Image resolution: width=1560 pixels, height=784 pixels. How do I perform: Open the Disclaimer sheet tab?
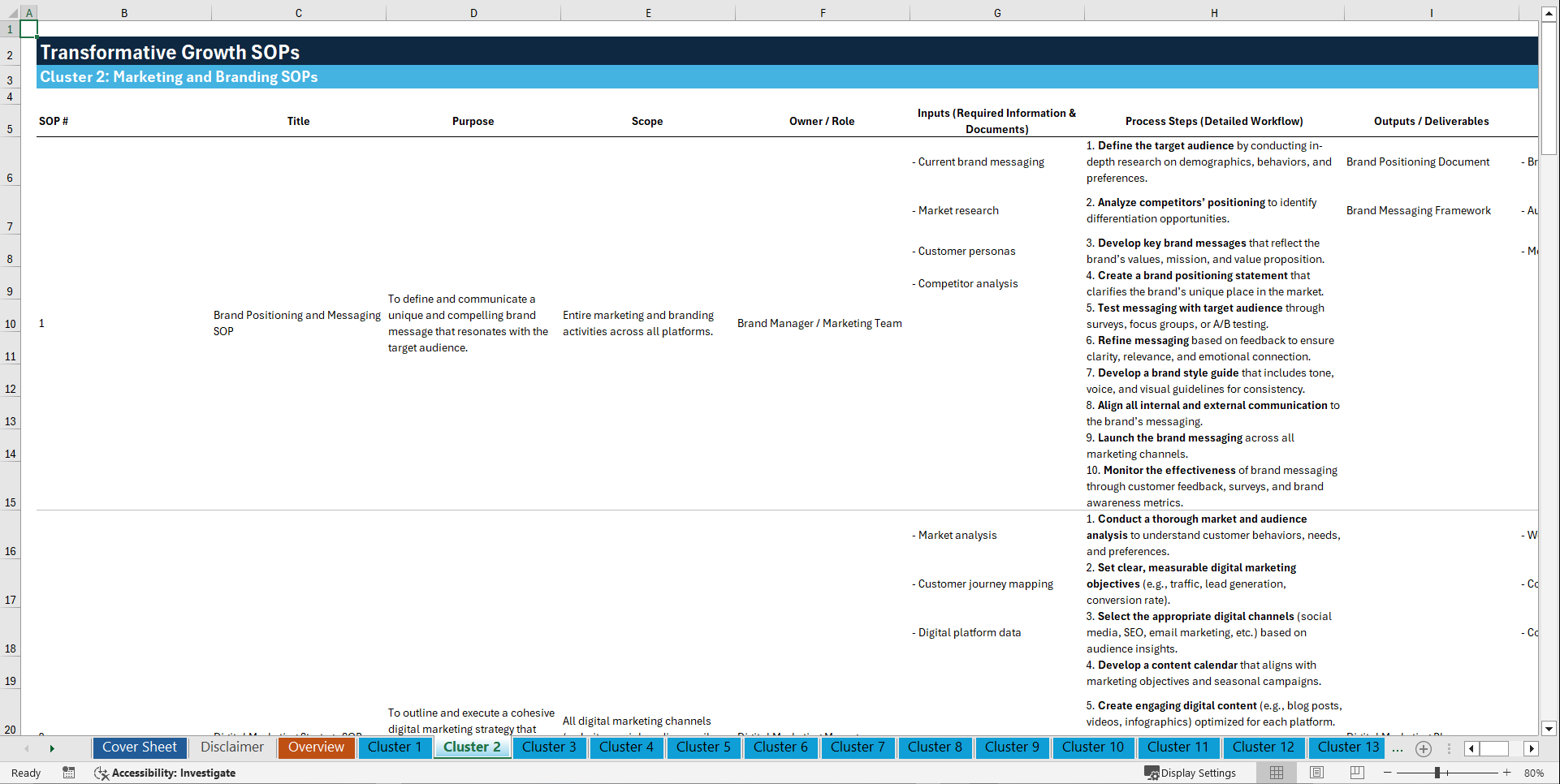click(x=231, y=747)
